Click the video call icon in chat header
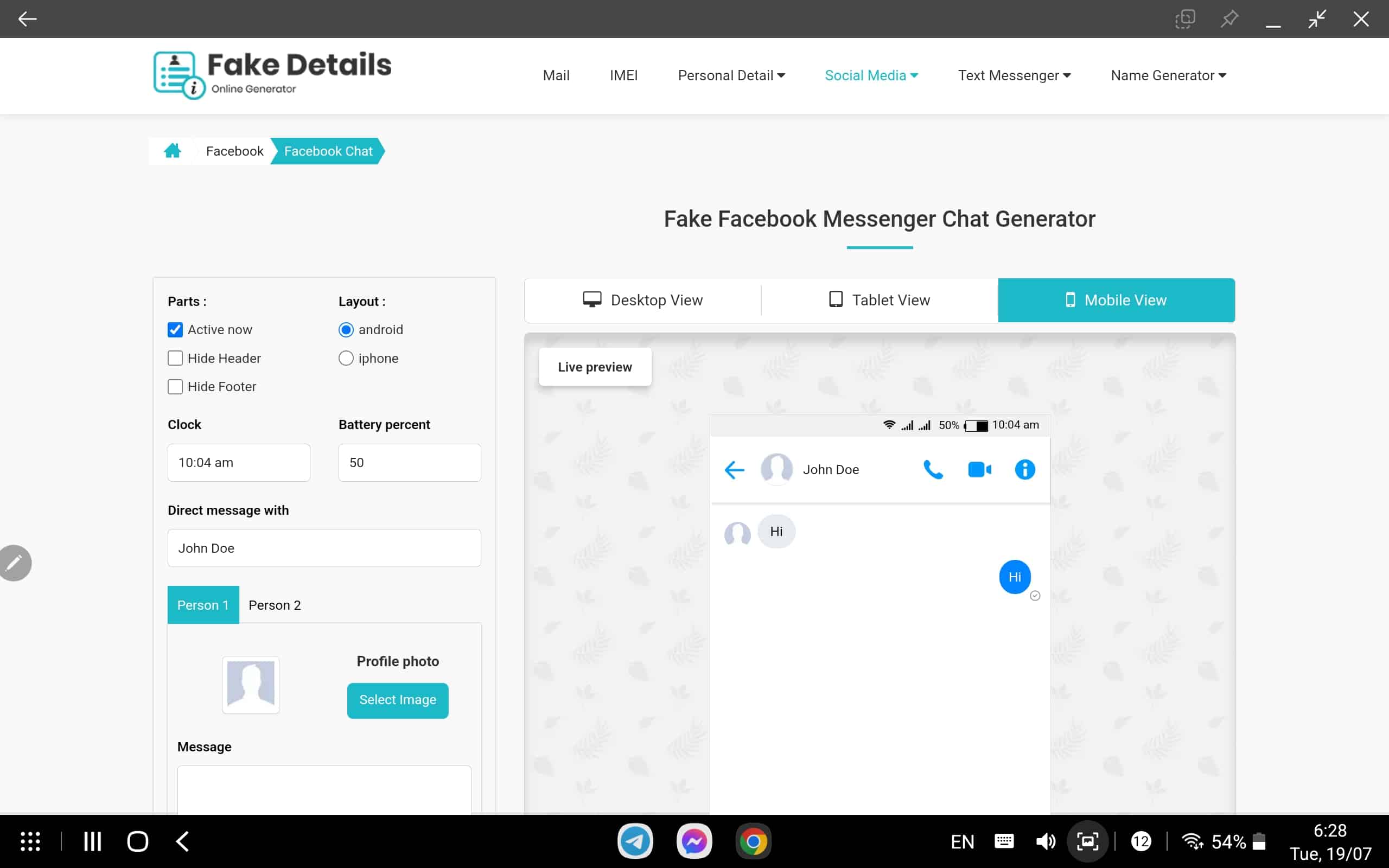 [x=978, y=469]
